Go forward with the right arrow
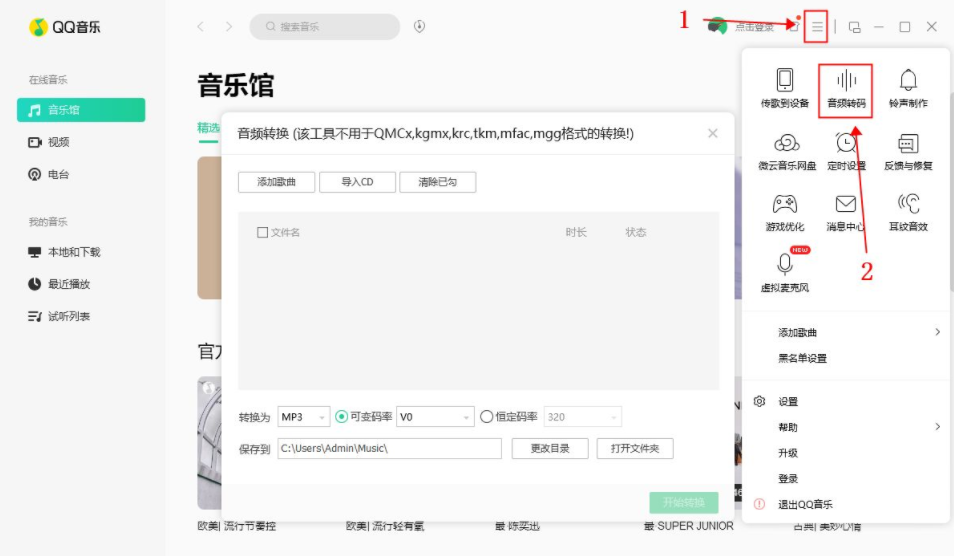 (229, 26)
